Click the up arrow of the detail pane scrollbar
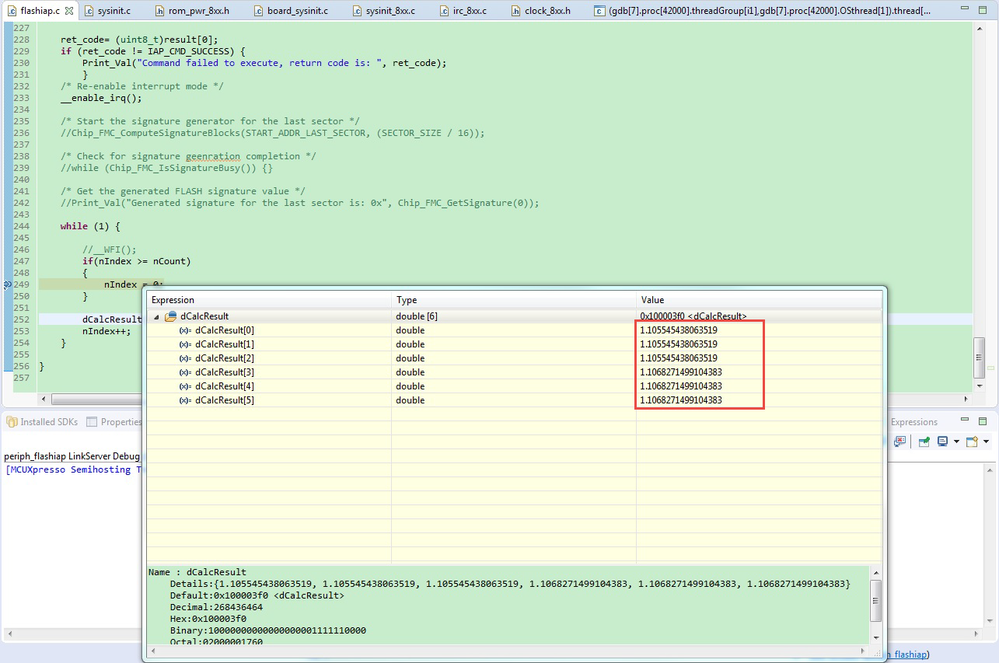Screen dimensions: 999x663 [876, 573]
